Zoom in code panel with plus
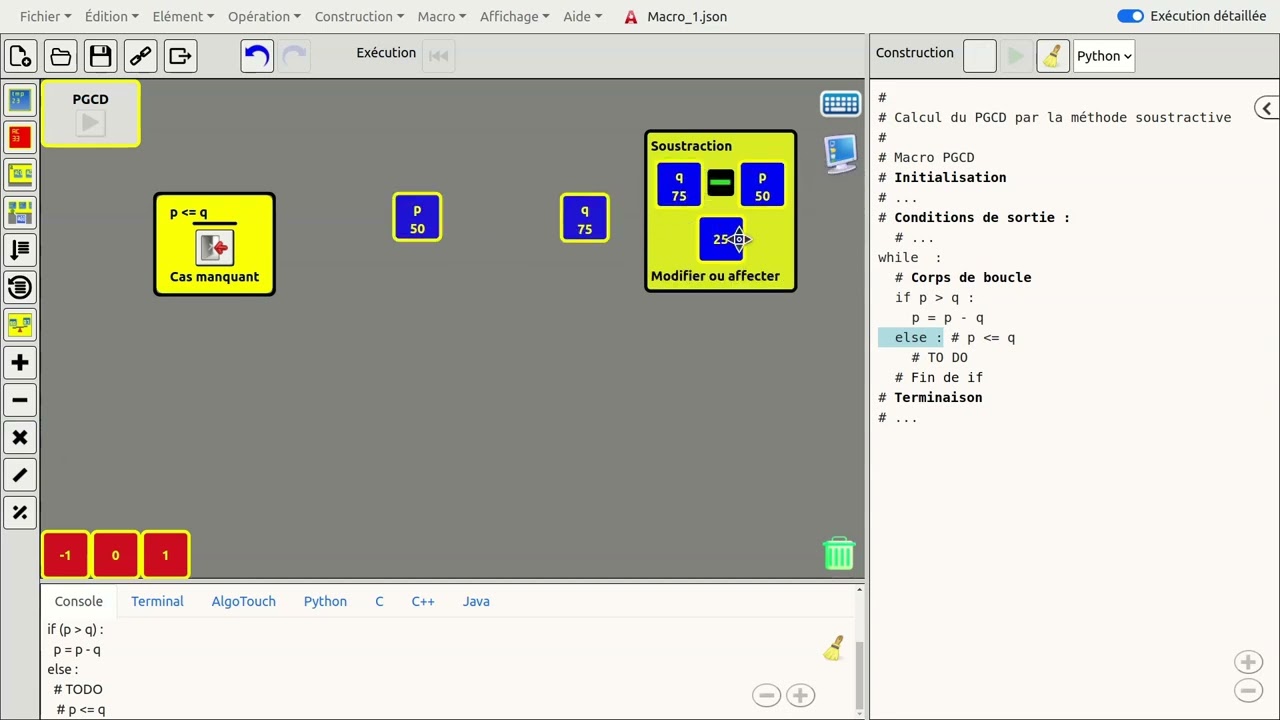The image size is (1280, 720). 1248,662
